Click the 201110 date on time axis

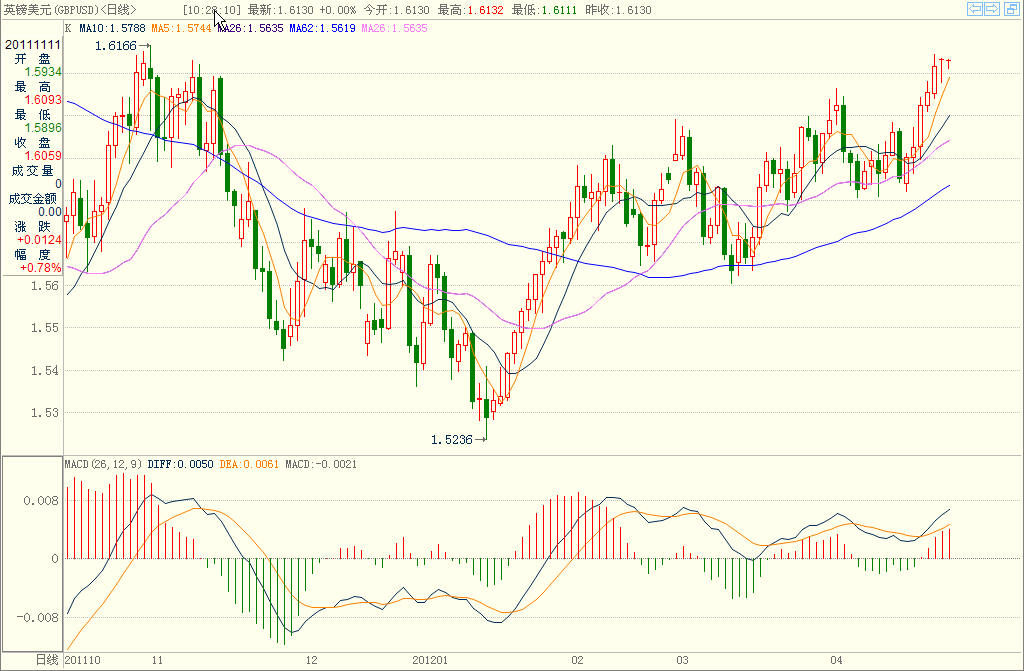click(82, 660)
